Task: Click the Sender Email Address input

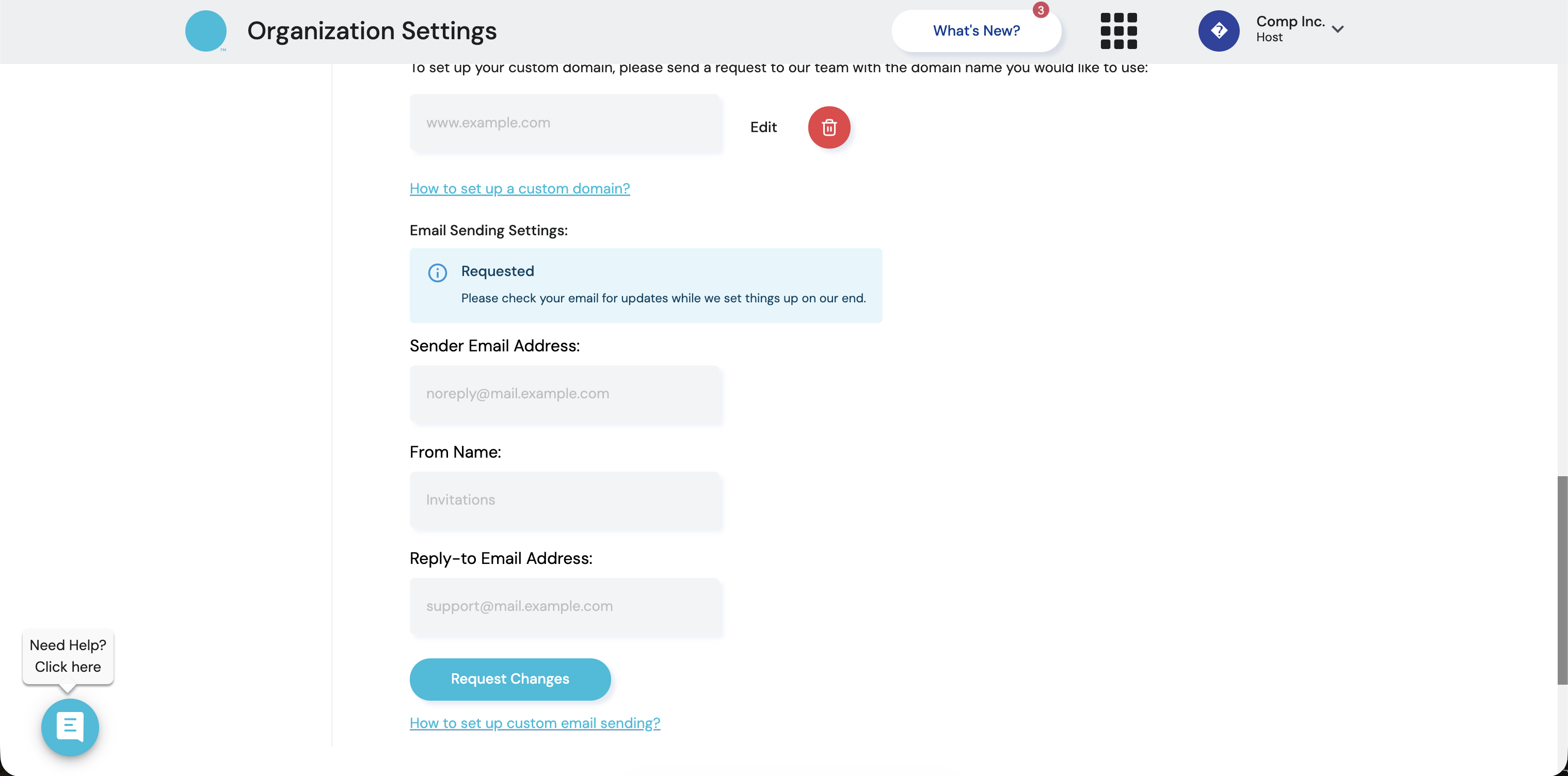Action: click(x=565, y=394)
